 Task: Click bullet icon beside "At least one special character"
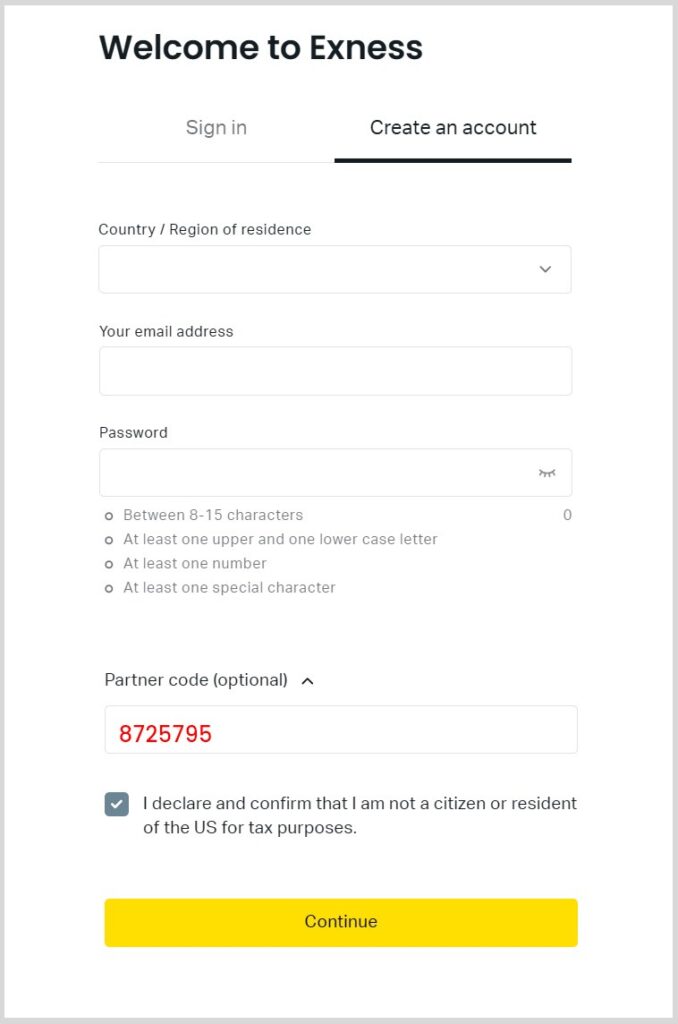click(x=109, y=588)
